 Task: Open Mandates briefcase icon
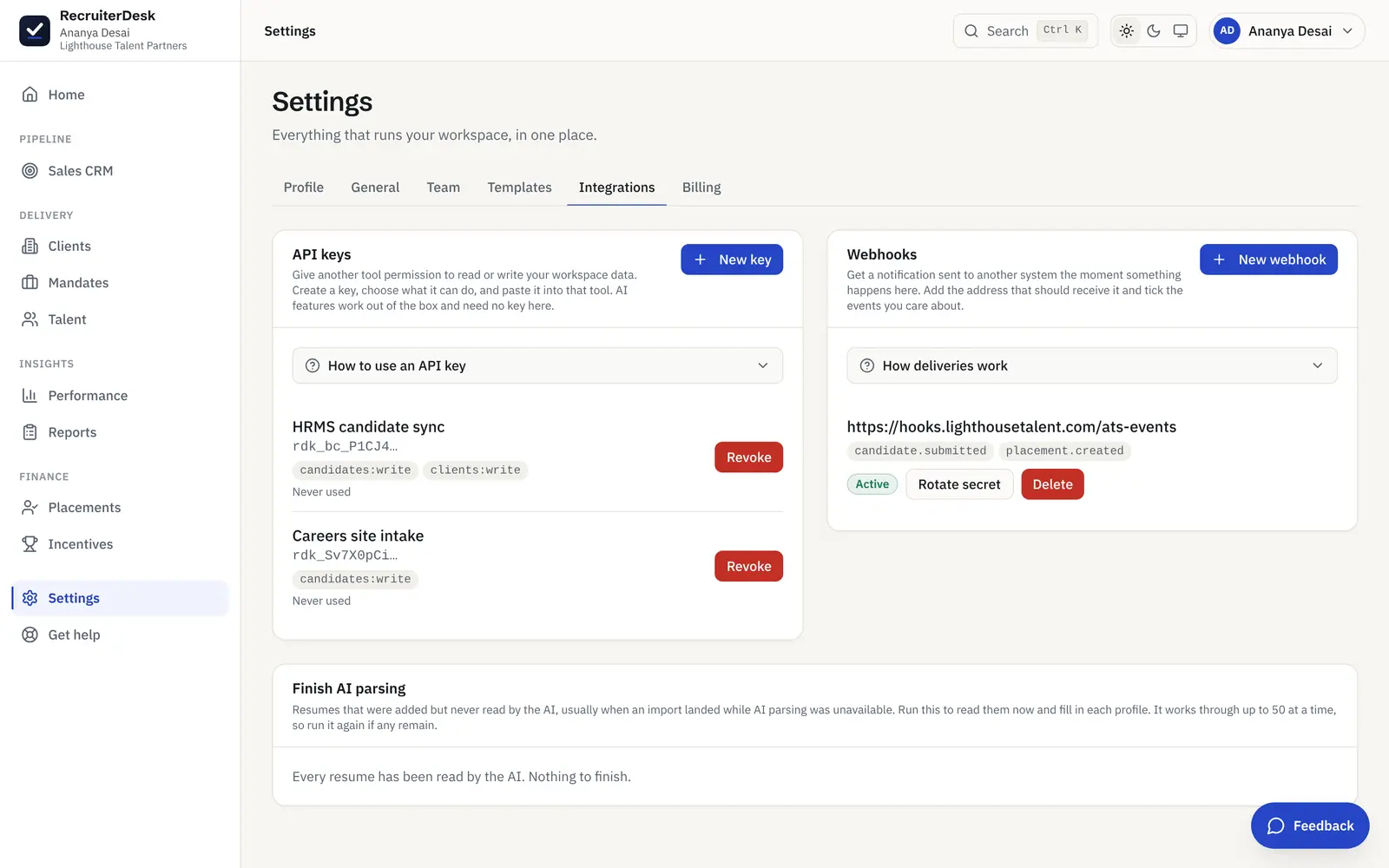point(30,283)
